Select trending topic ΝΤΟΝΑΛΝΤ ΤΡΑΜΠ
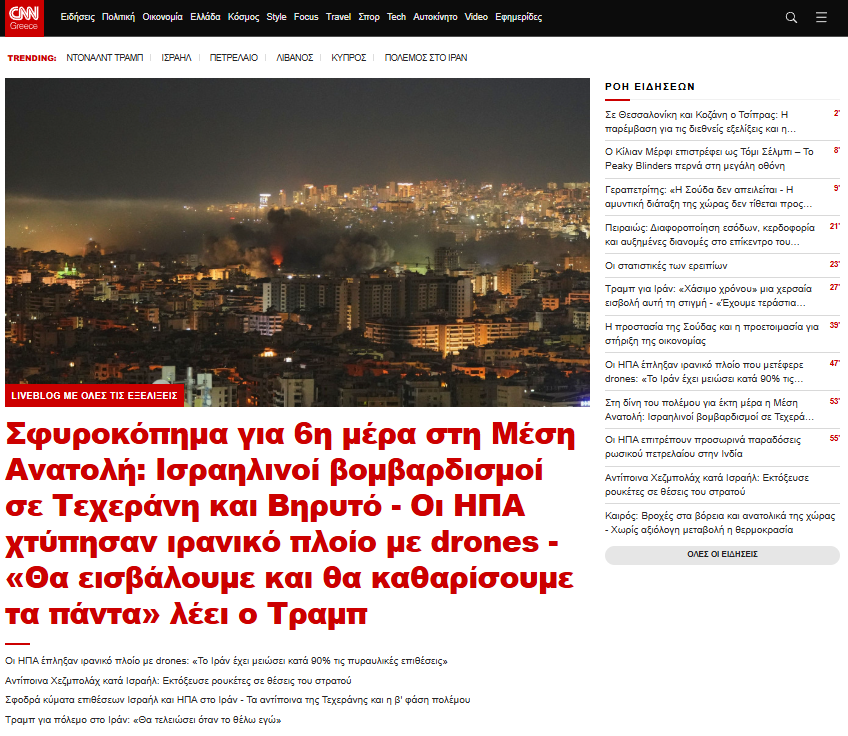This screenshot has height=736, width=848. (105, 58)
